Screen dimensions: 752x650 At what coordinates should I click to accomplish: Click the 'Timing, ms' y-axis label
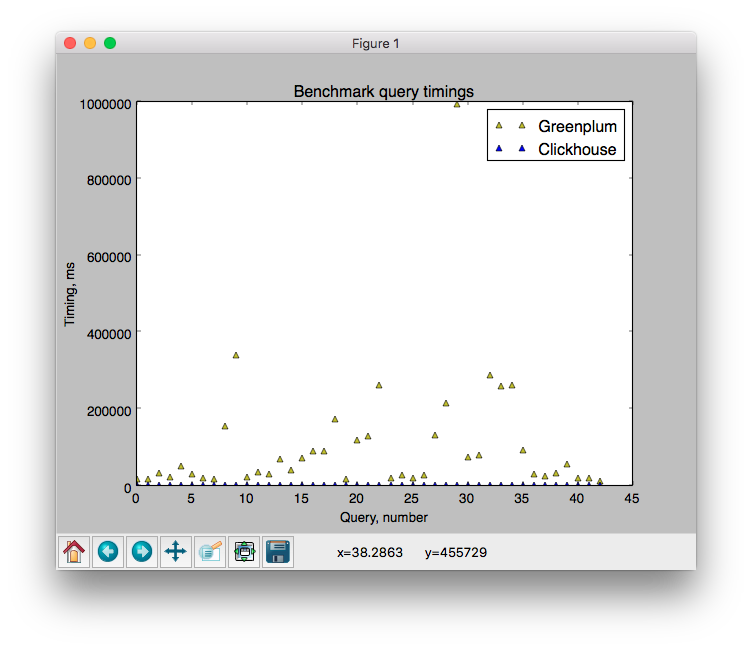pos(71,294)
